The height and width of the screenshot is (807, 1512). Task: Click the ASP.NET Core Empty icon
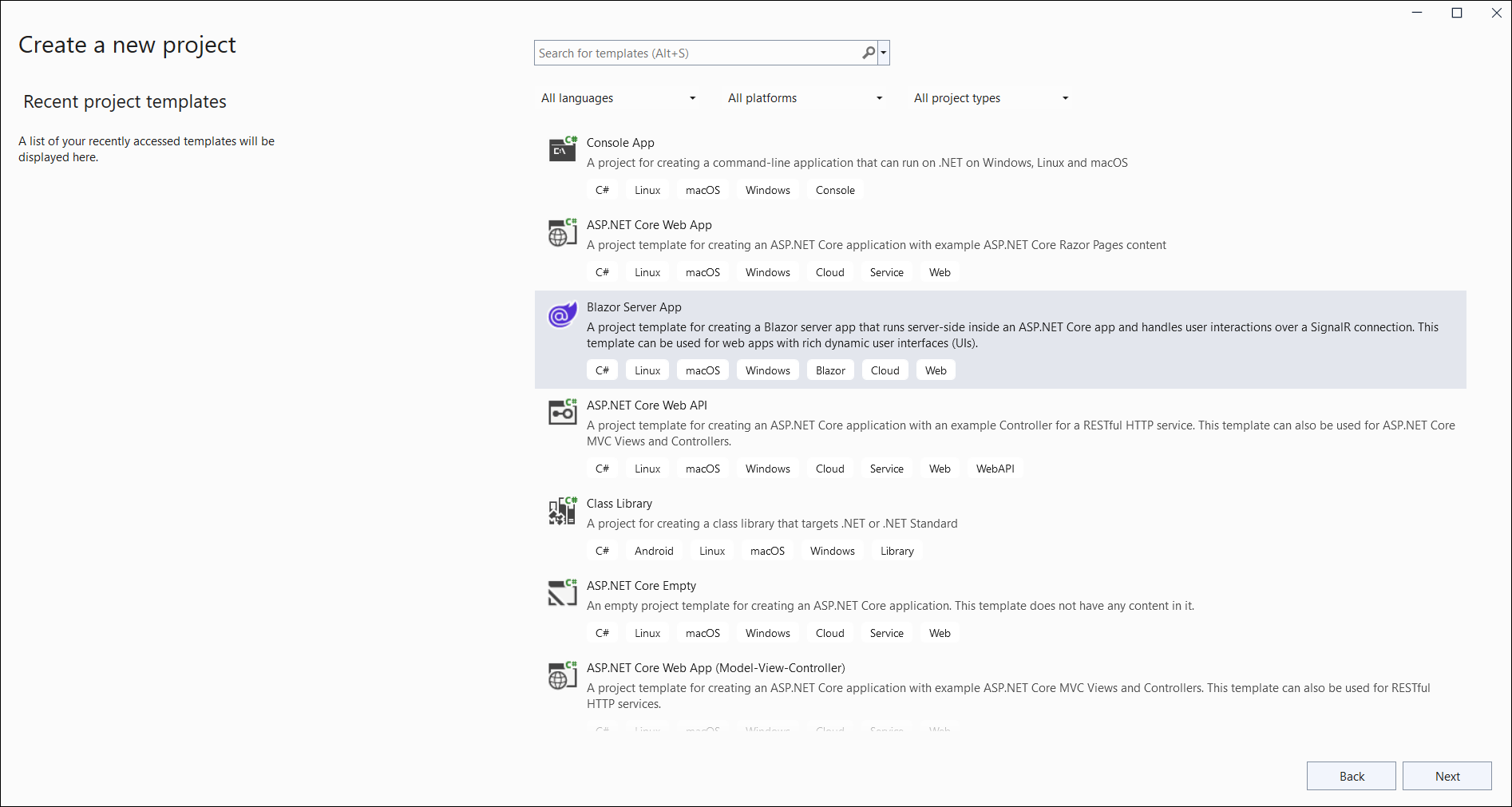coord(562,593)
